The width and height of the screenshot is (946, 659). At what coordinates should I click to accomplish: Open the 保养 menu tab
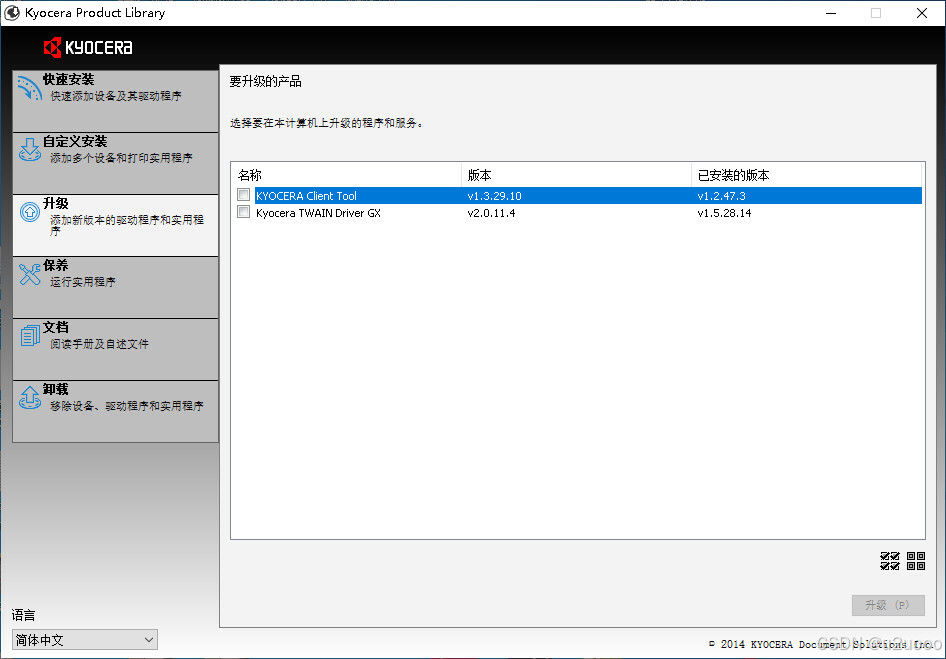(115, 287)
